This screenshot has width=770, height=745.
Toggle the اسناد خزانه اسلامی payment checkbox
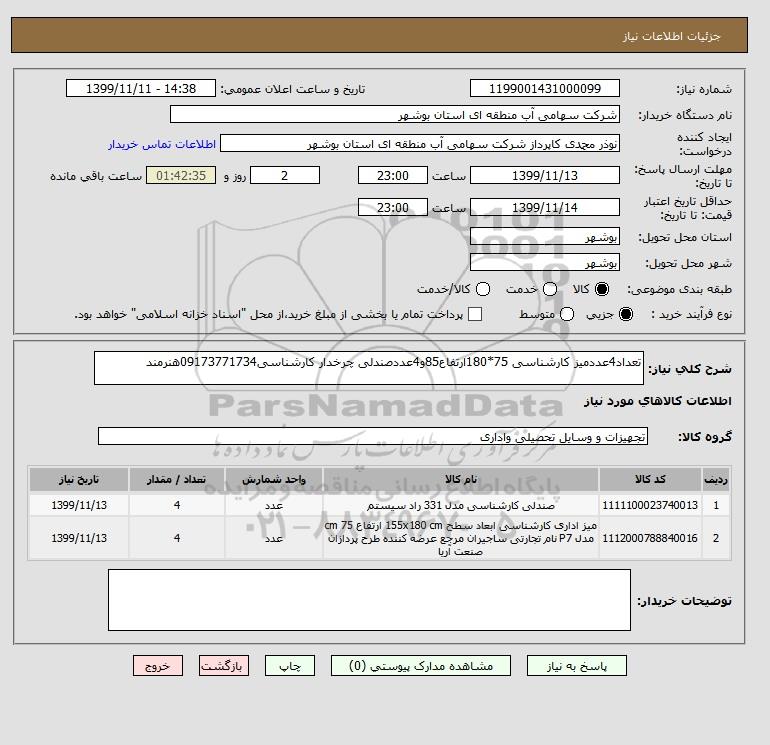click(475, 314)
